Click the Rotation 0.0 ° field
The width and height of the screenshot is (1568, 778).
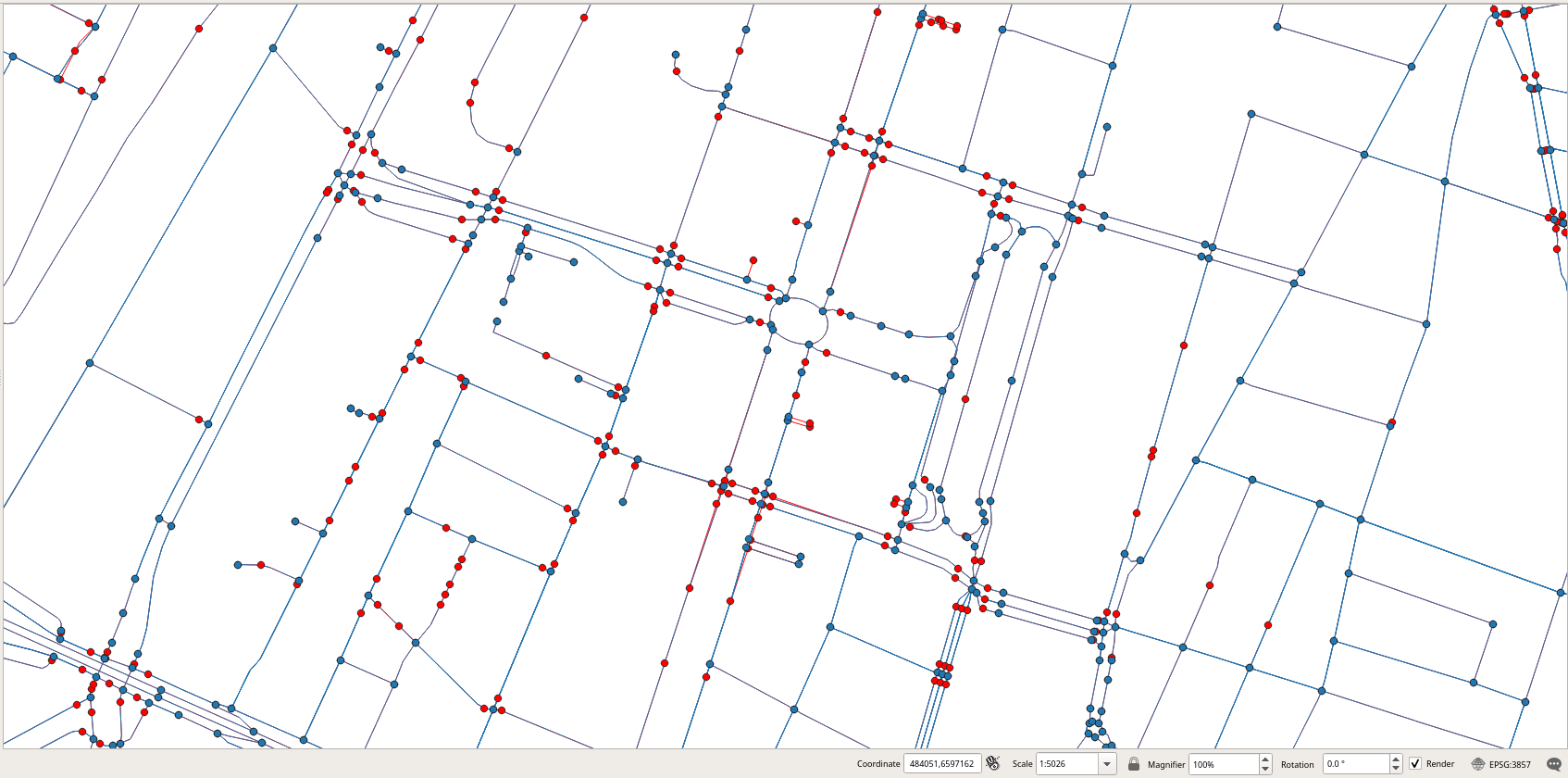point(1356,764)
